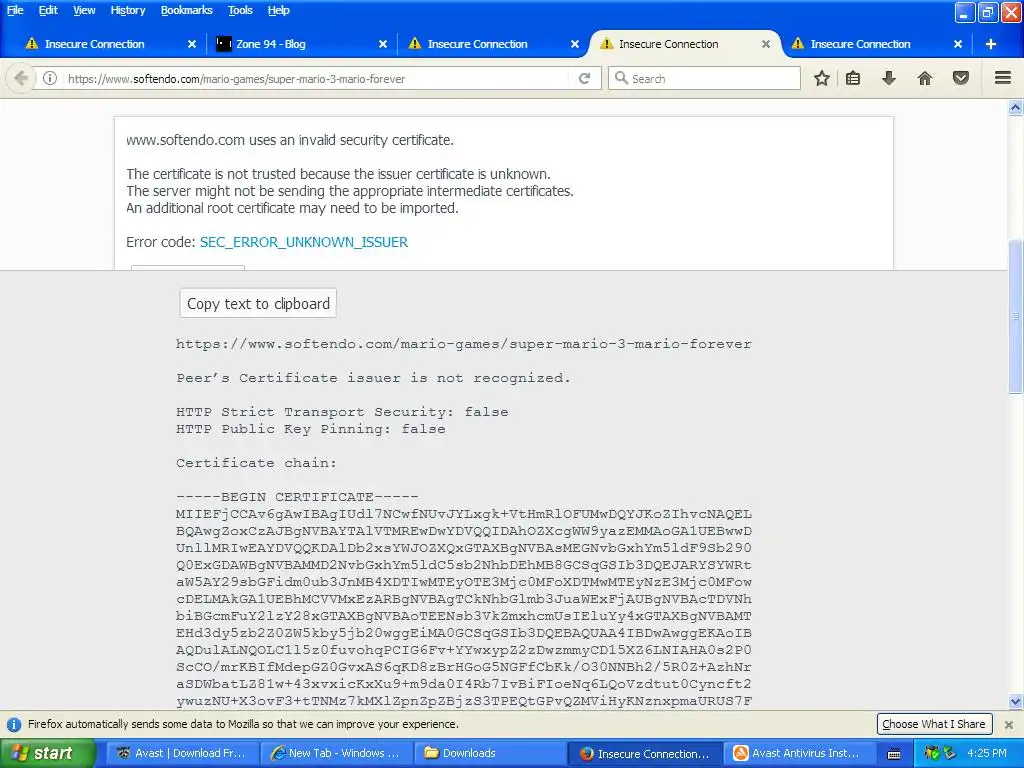Click the second system tray icon

click(x=950, y=753)
